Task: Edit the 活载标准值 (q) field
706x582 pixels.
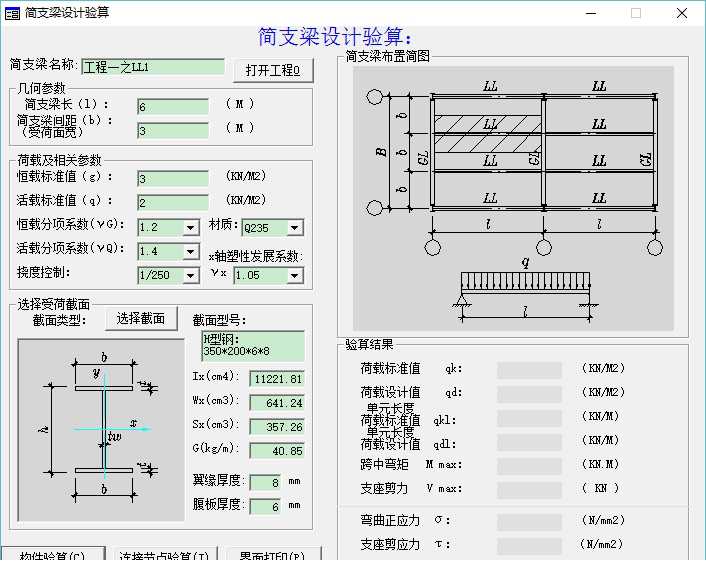Action: pos(173,203)
